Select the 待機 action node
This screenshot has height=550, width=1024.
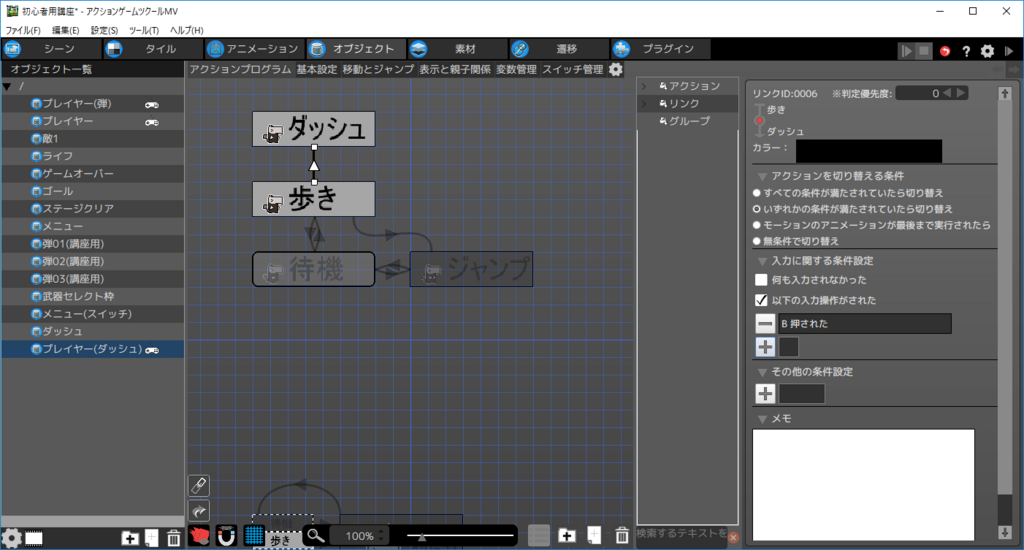coord(313,269)
